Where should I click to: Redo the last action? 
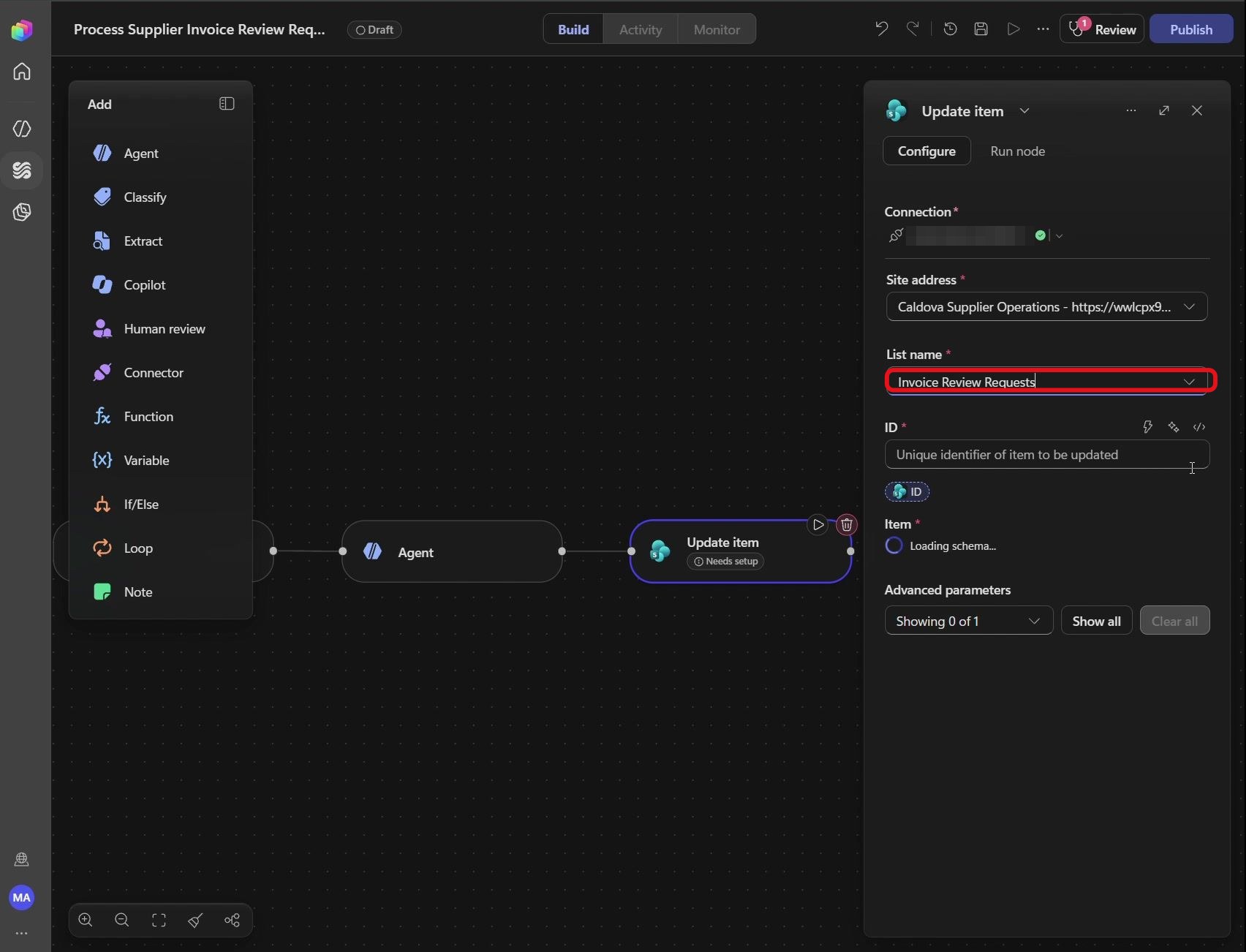pos(913,29)
